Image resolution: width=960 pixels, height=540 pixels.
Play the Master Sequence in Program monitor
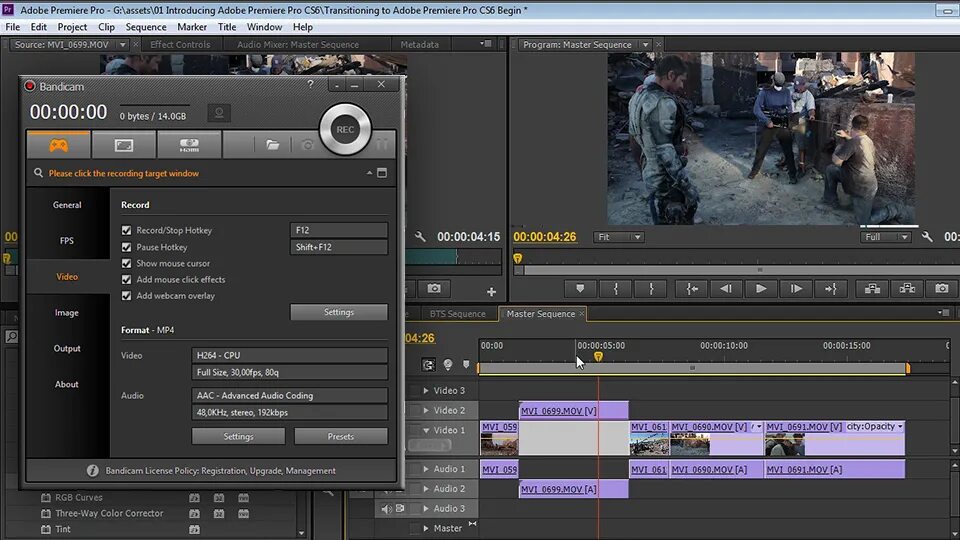(x=761, y=288)
